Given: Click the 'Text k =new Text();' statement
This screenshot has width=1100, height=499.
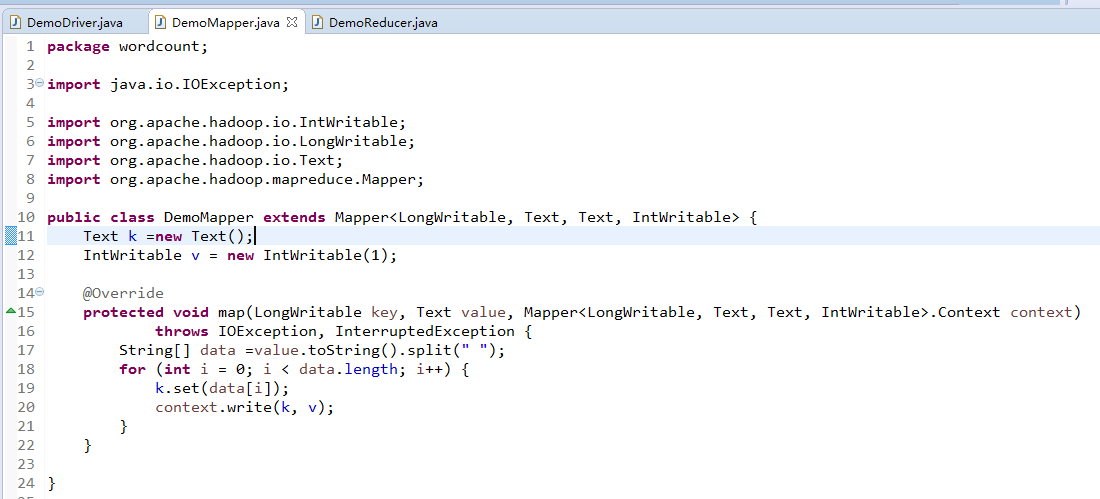Looking at the screenshot, I should [168, 237].
